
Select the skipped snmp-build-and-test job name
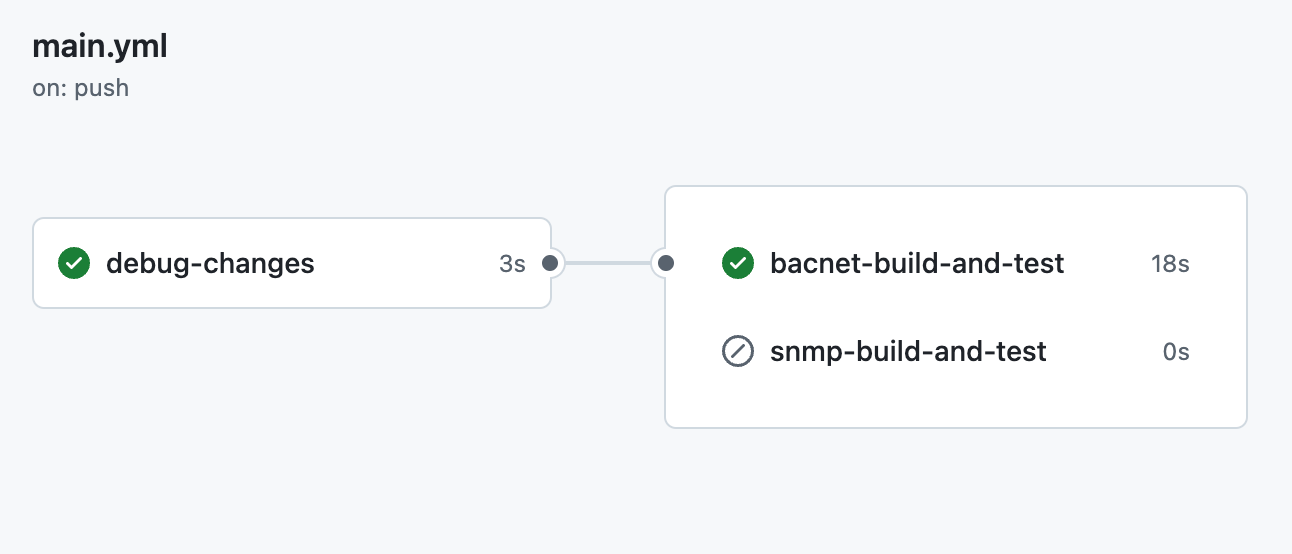(908, 351)
